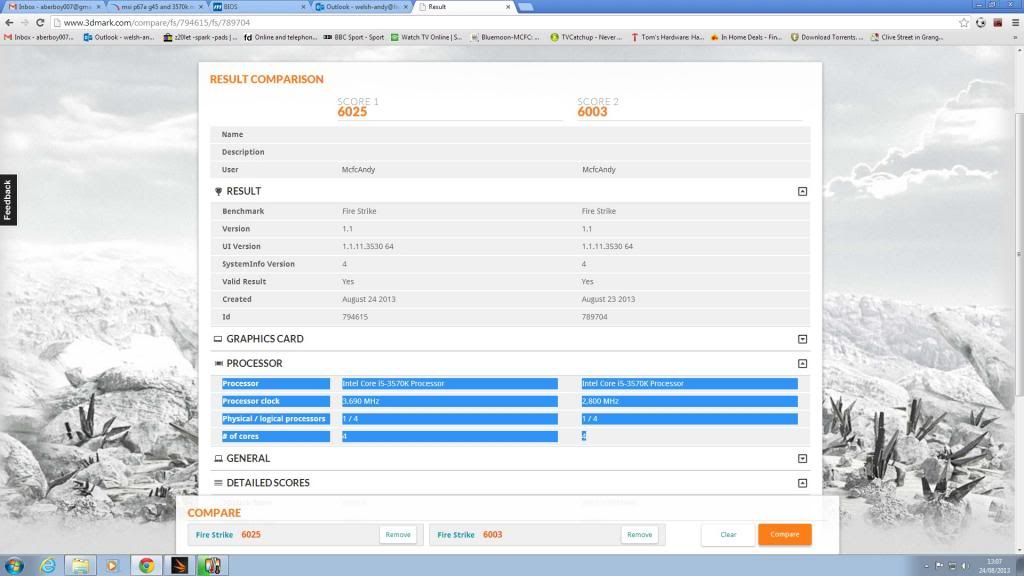Click the monitor icon beside GRAPHICS CARD
The height and width of the screenshot is (576, 1024).
(218, 339)
